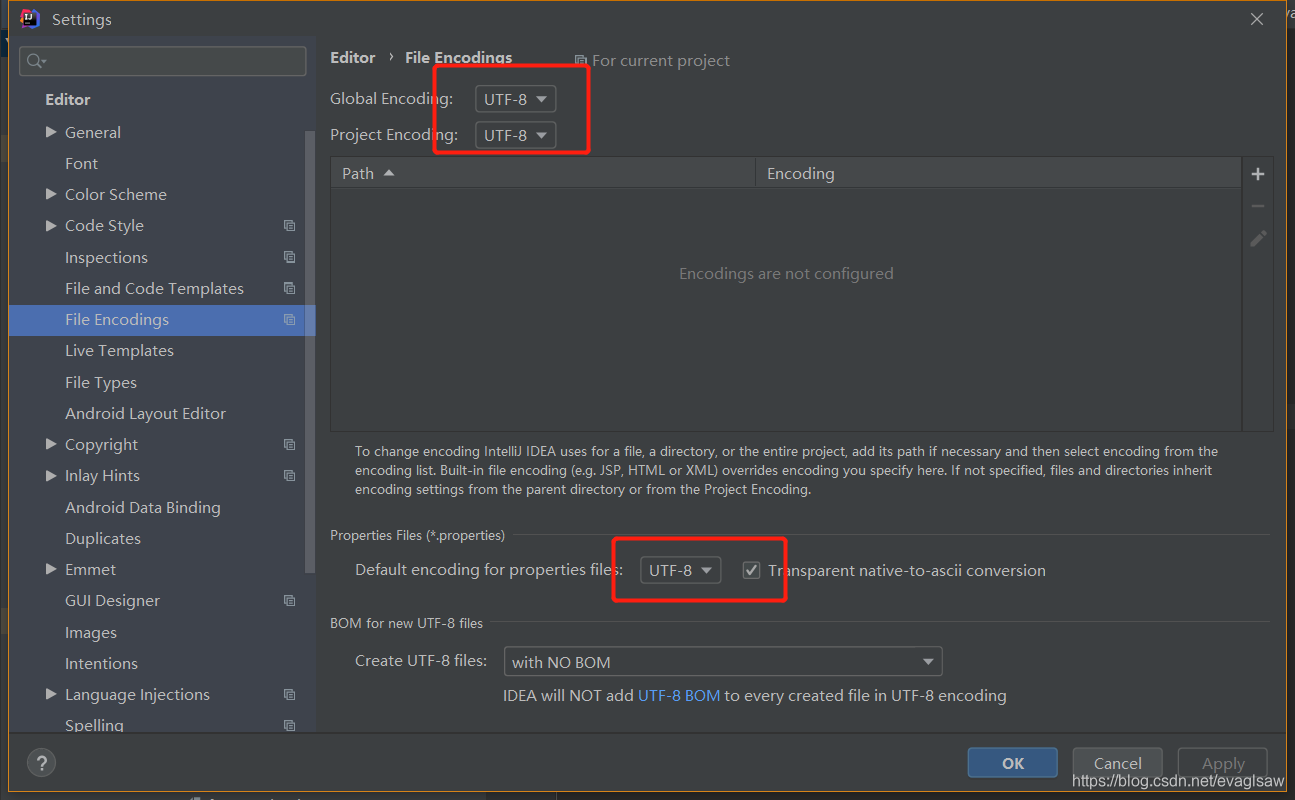Open the Create UTF-8 files combo box
This screenshot has width=1295, height=800.
coord(723,662)
